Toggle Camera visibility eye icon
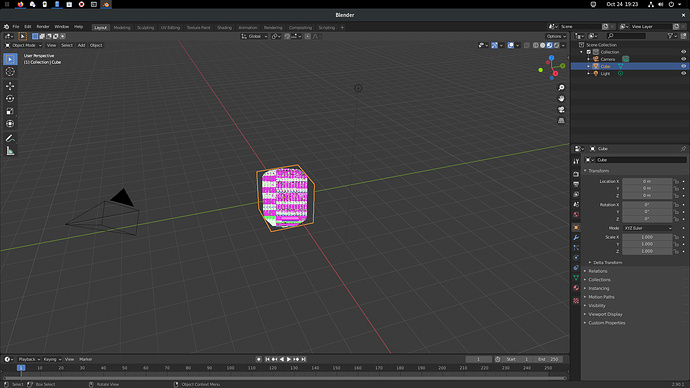This screenshot has height=388, width=690. (x=683, y=59)
